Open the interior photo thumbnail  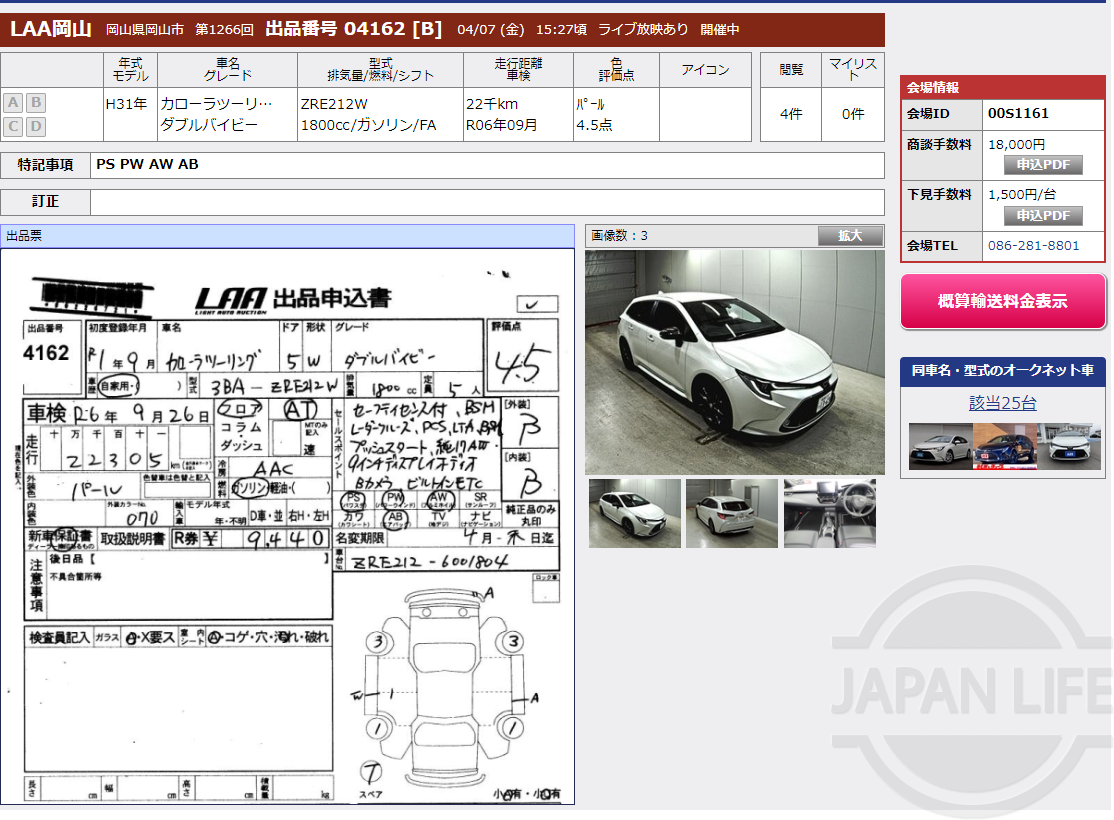pos(829,512)
